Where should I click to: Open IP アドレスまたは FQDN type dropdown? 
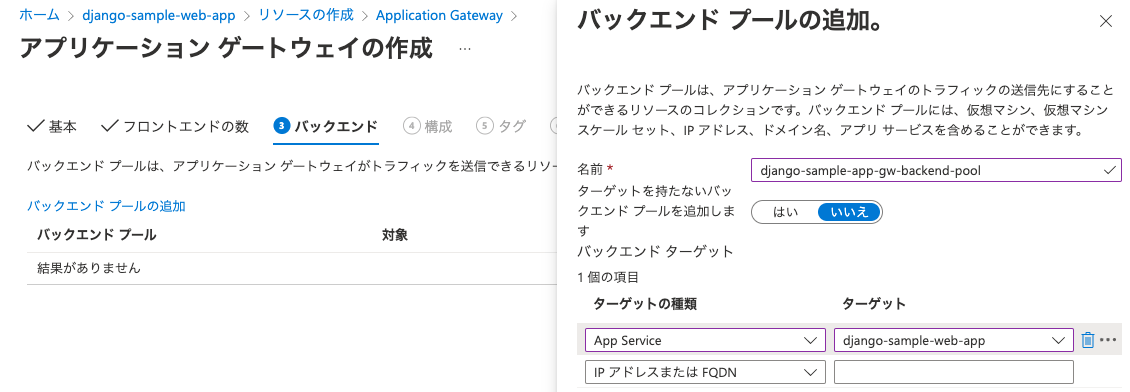pyautogui.click(x=705, y=373)
